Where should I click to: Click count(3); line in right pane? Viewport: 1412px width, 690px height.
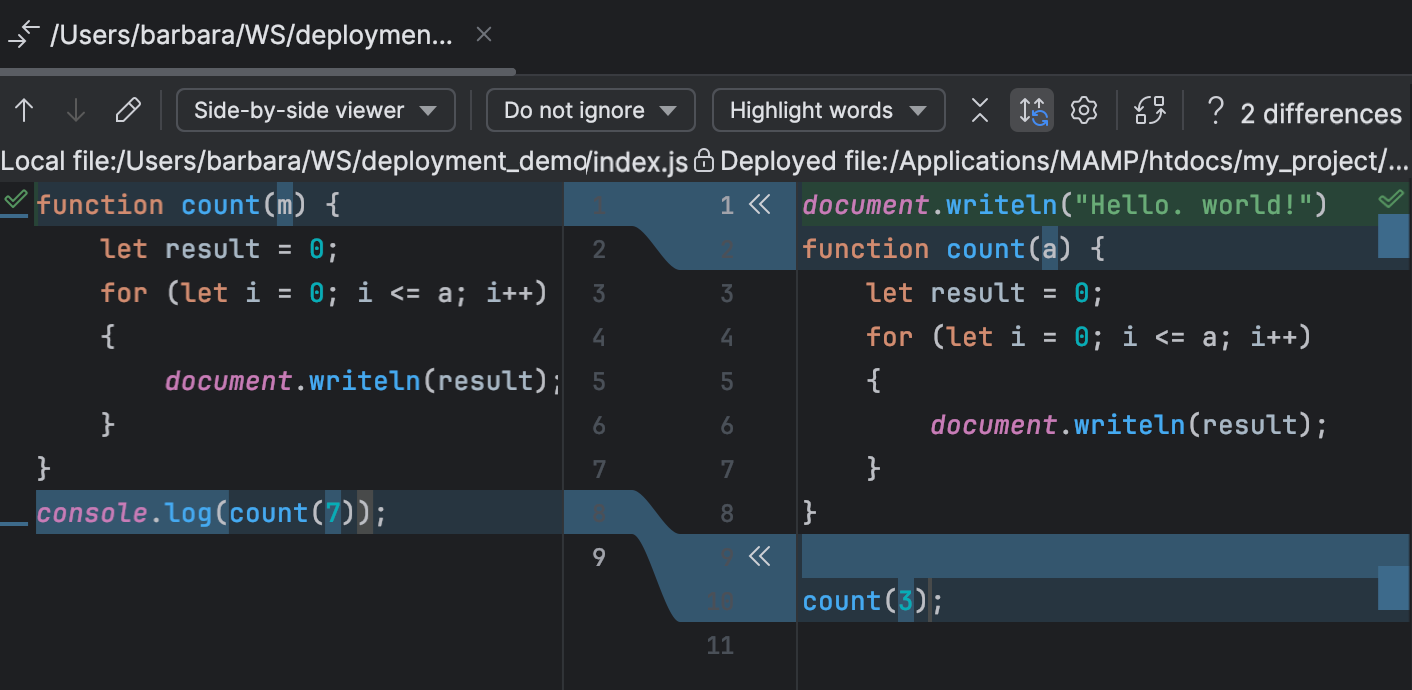pyautogui.click(x=873, y=601)
